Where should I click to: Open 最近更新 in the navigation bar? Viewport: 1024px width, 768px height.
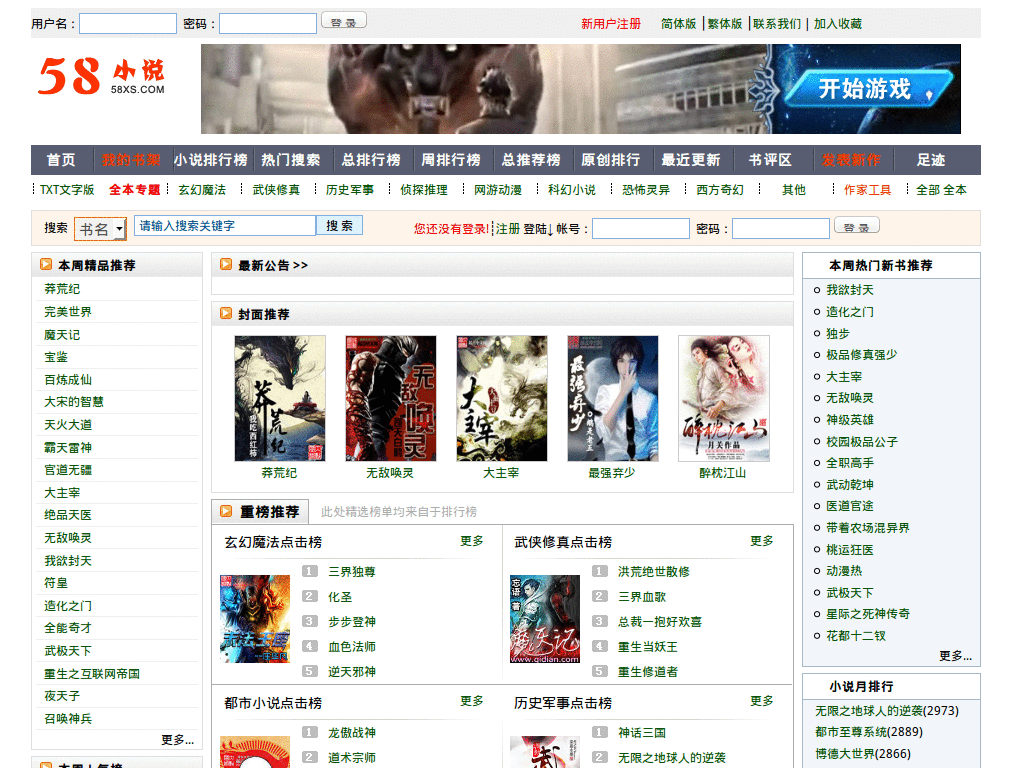pyautogui.click(x=691, y=160)
